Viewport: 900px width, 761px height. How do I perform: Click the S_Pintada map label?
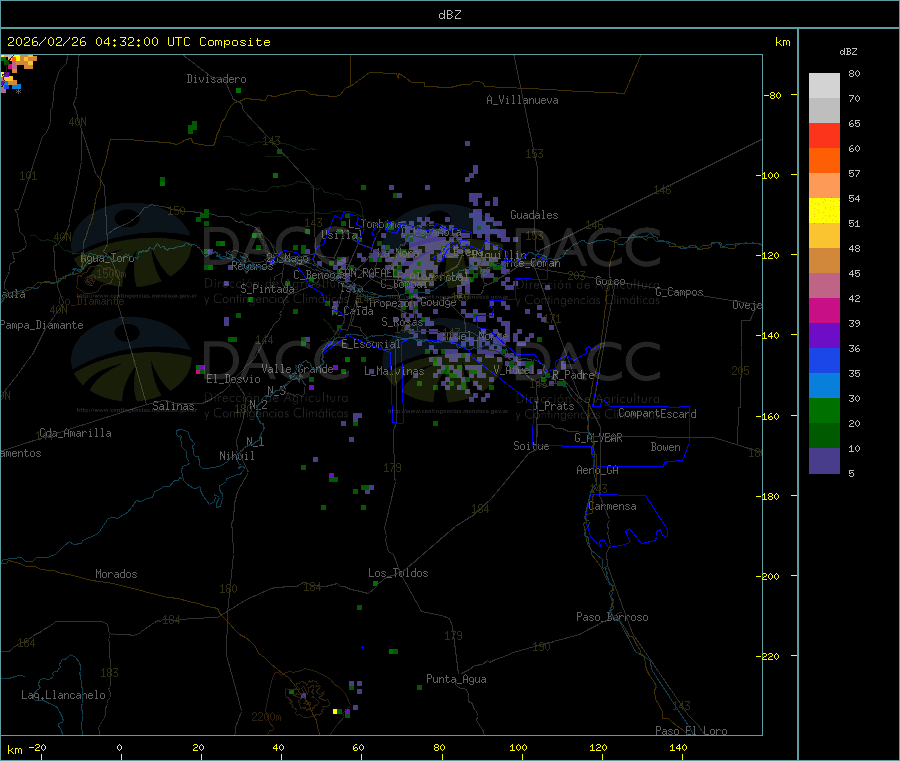267,289
